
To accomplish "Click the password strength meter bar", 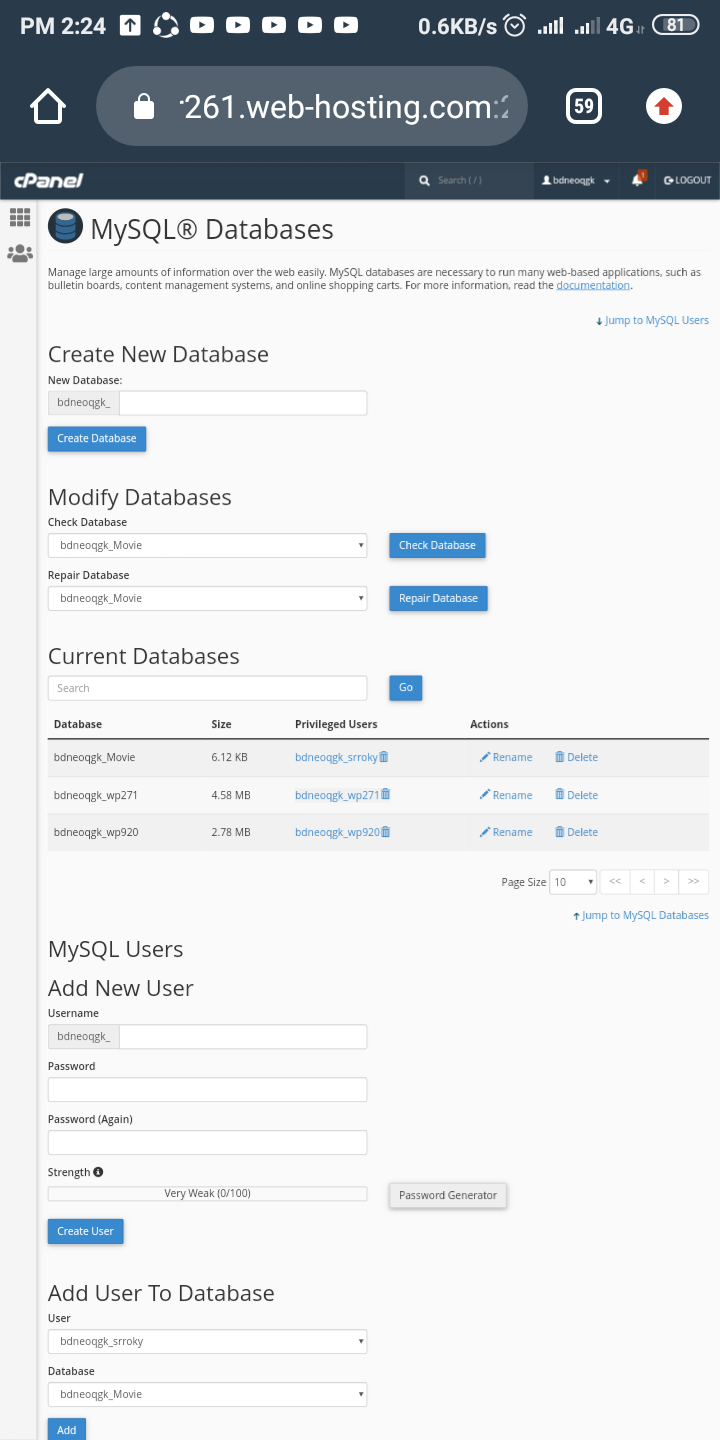I will [x=207, y=1194].
